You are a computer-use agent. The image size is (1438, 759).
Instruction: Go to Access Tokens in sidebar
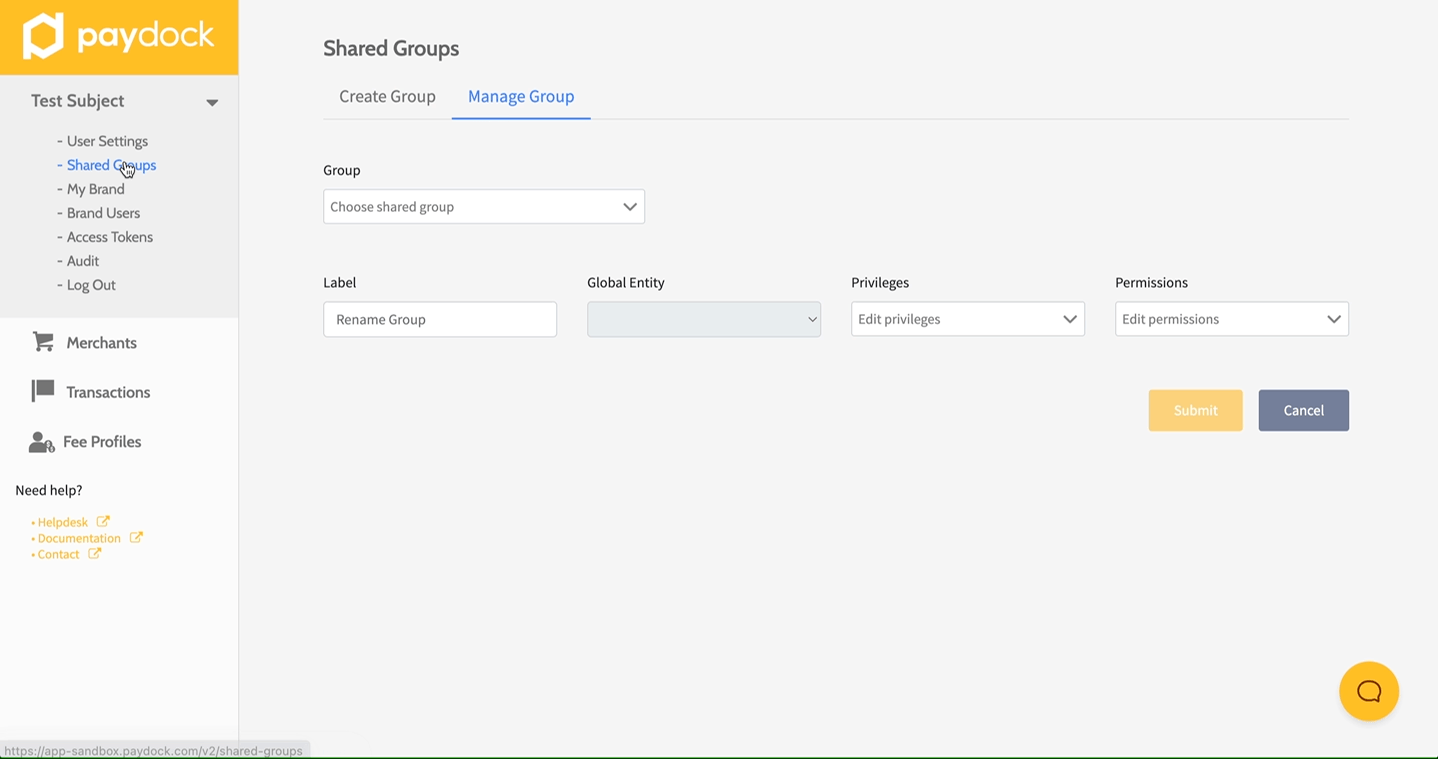[x=109, y=237]
